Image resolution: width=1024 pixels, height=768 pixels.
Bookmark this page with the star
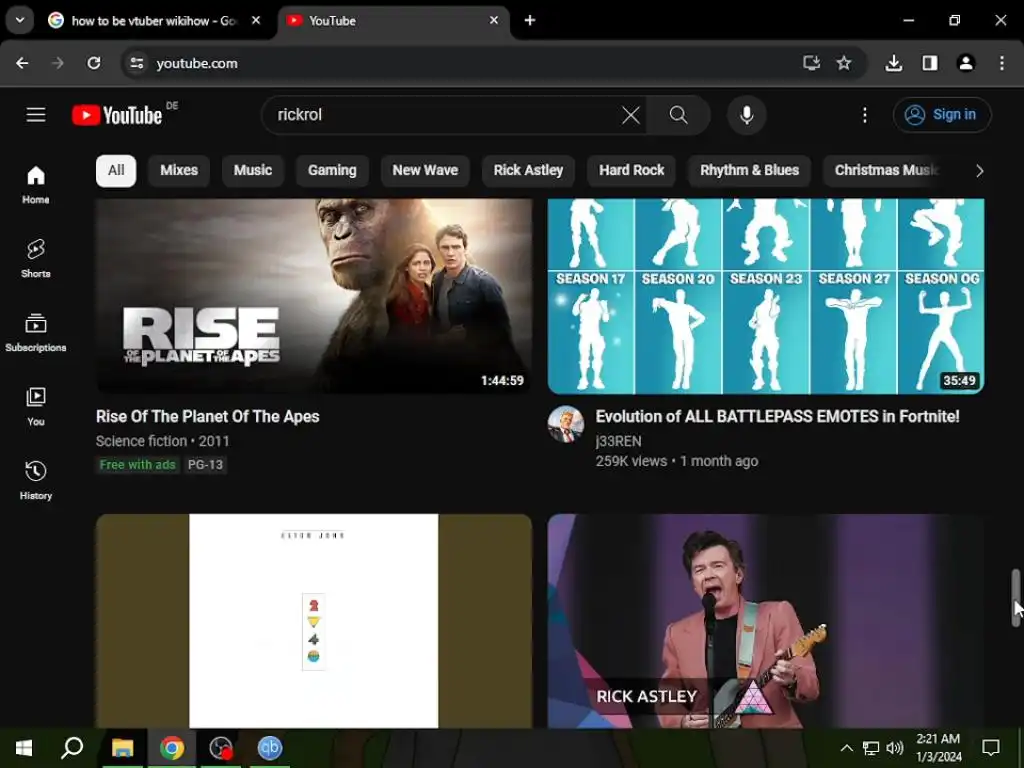(x=844, y=63)
